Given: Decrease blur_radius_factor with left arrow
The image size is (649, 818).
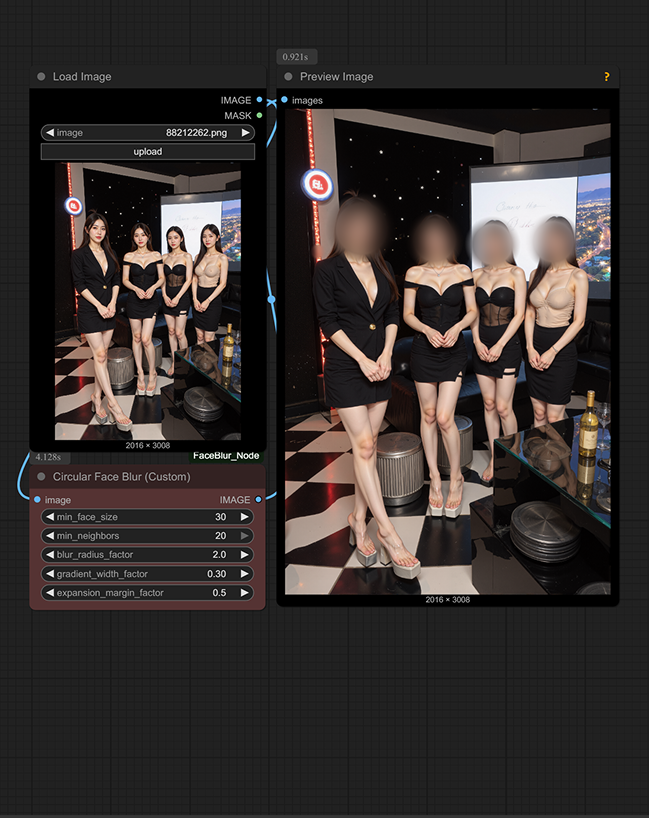Looking at the screenshot, I should 50,555.
